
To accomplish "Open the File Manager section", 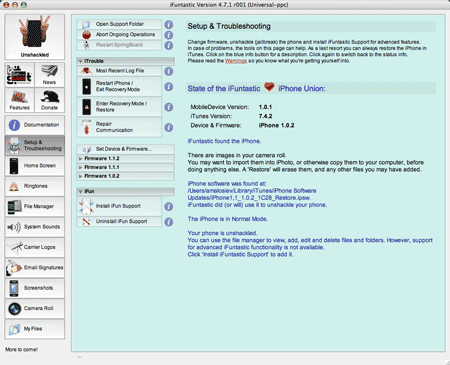I will pos(35,206).
